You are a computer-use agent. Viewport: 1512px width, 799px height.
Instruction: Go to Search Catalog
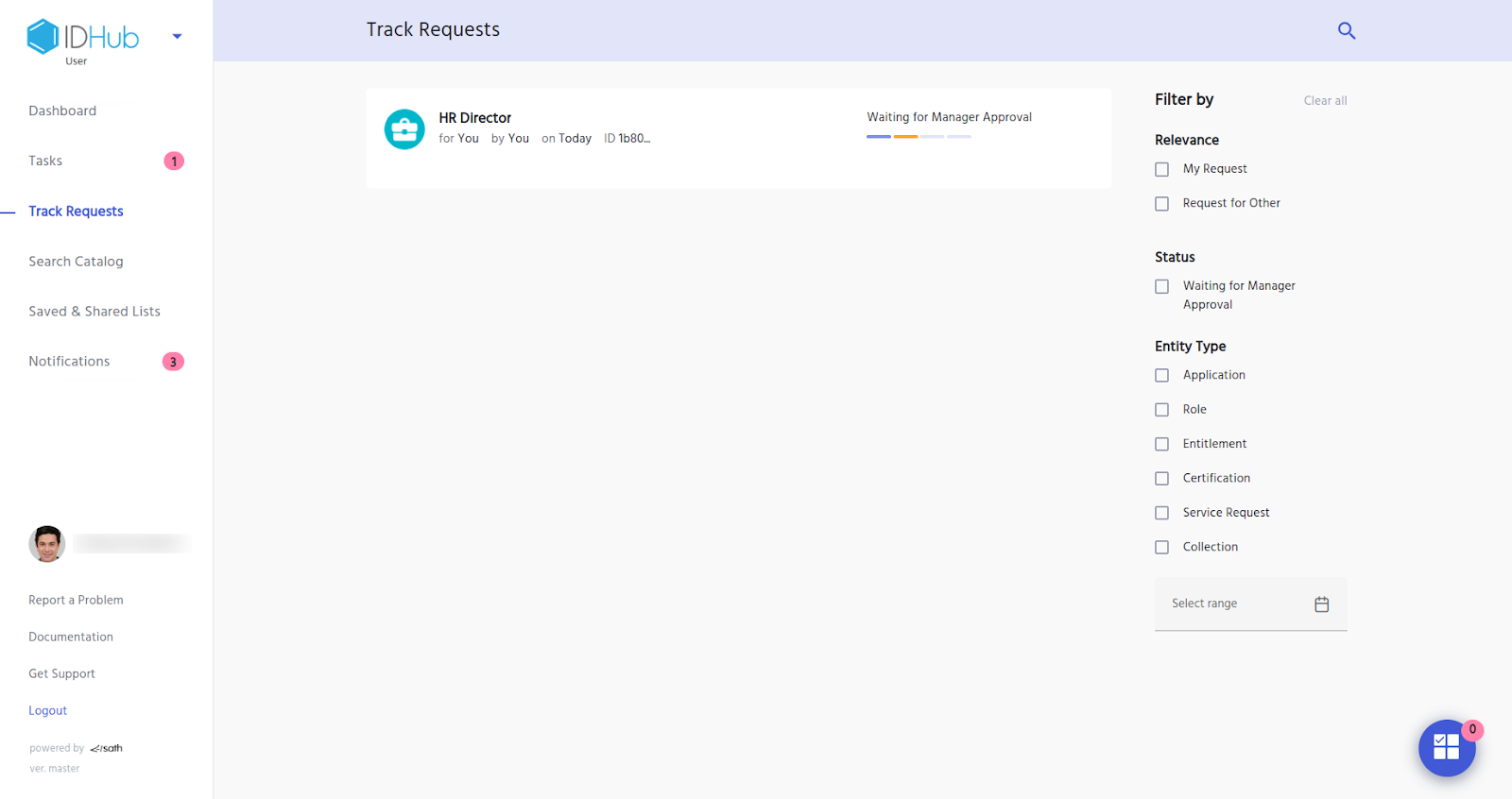pos(76,262)
